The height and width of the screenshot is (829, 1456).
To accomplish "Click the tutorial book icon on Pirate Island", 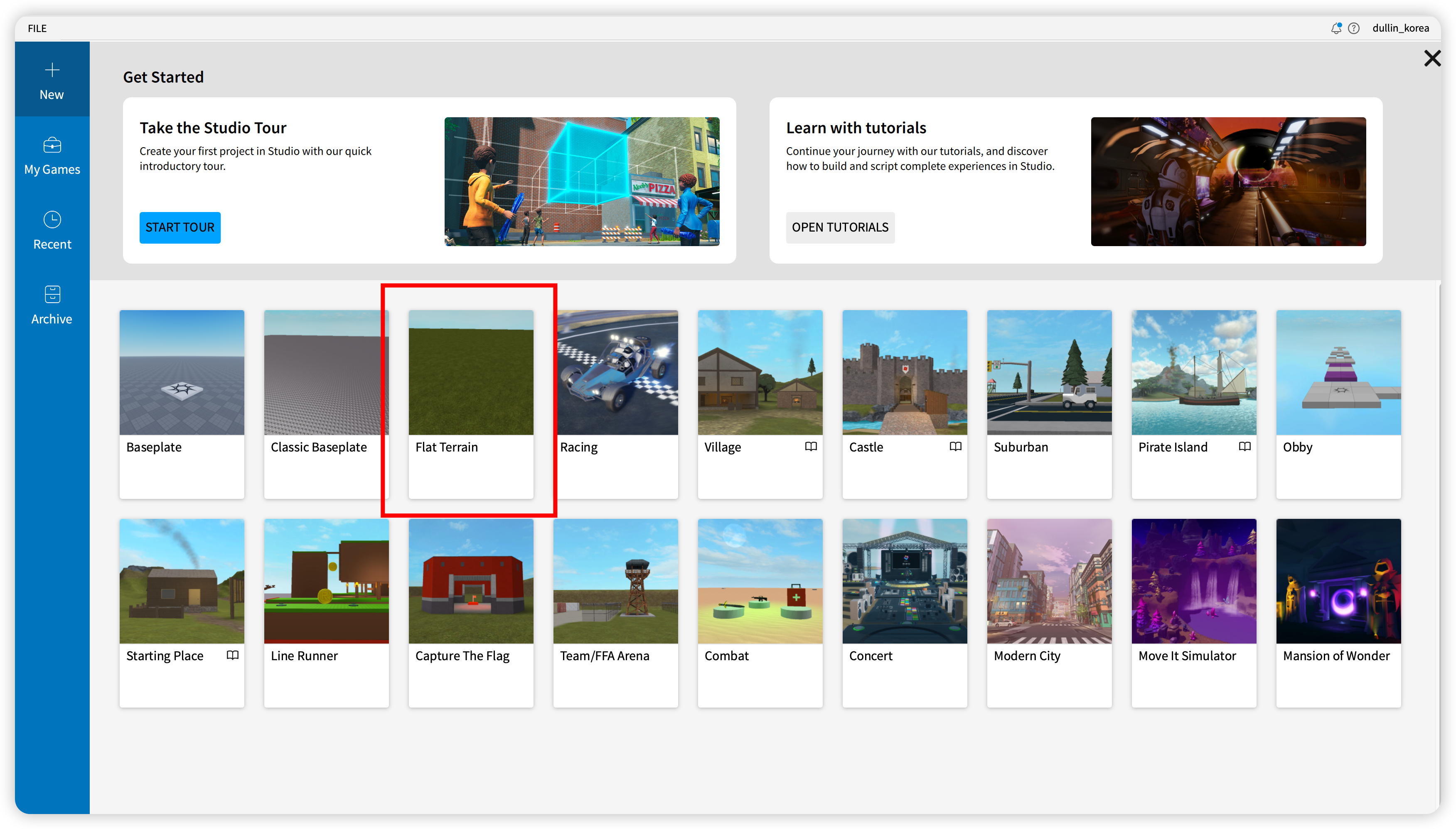I will coord(1244,447).
